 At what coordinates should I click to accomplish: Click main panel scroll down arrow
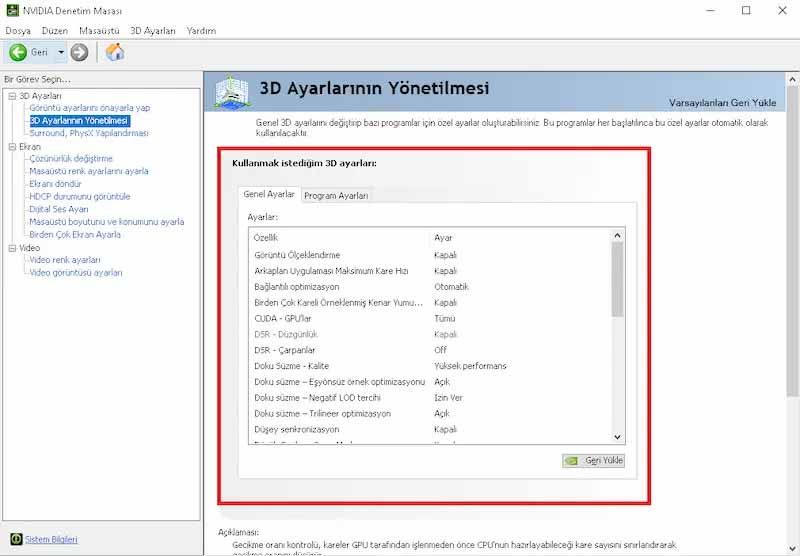point(792,549)
